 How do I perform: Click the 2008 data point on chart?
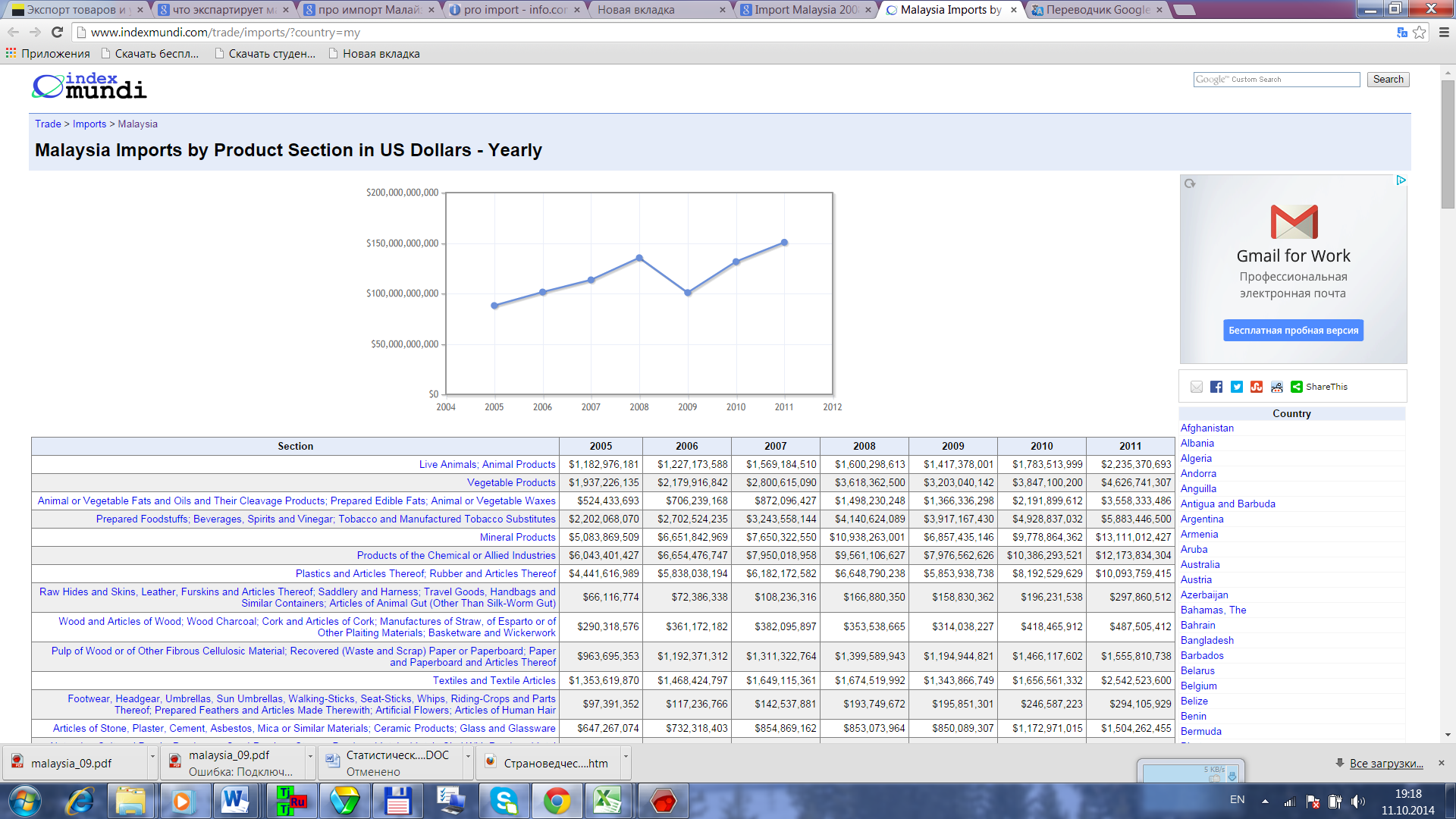pos(639,258)
